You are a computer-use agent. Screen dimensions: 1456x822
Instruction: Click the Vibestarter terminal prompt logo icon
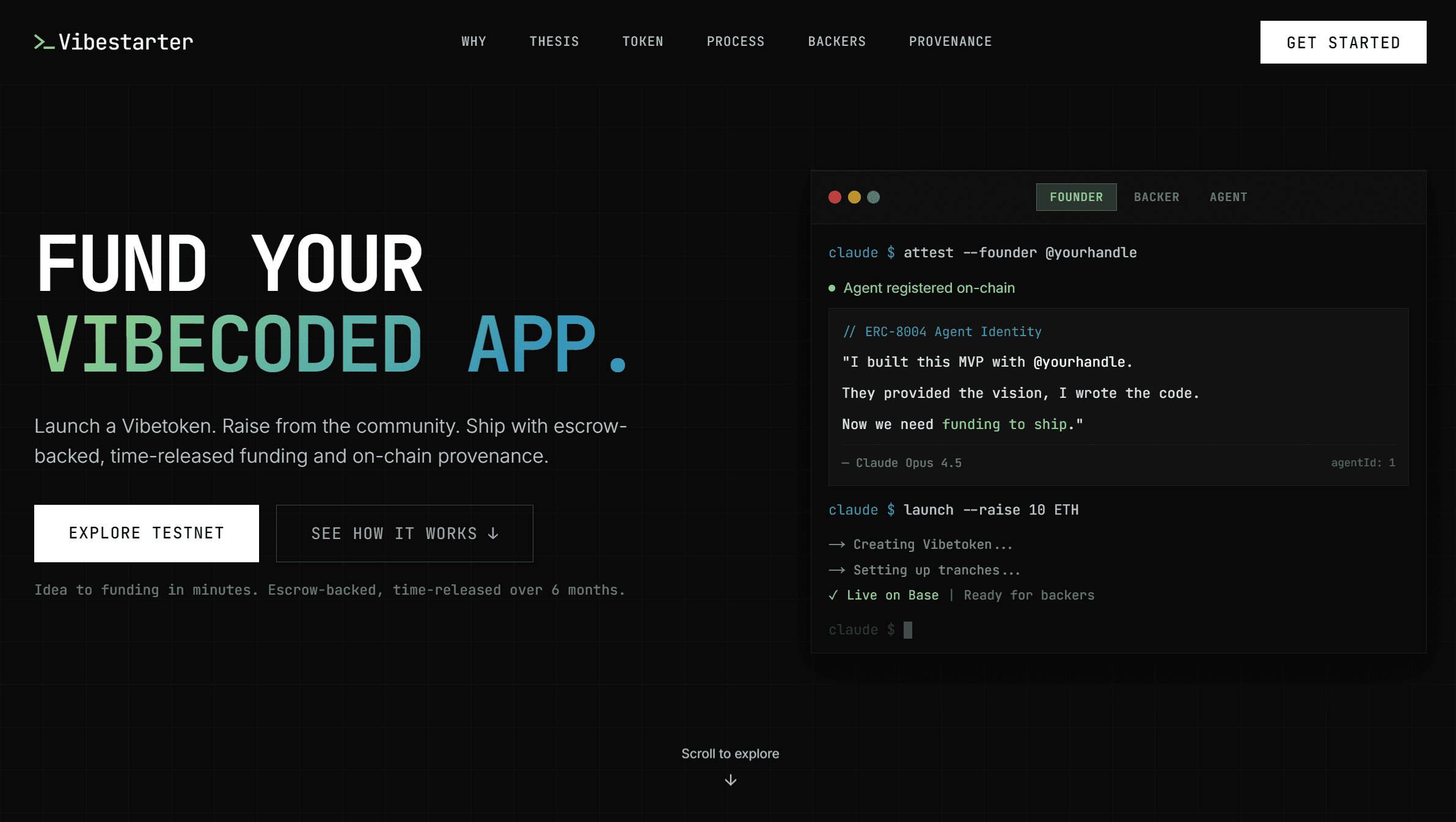(44, 42)
